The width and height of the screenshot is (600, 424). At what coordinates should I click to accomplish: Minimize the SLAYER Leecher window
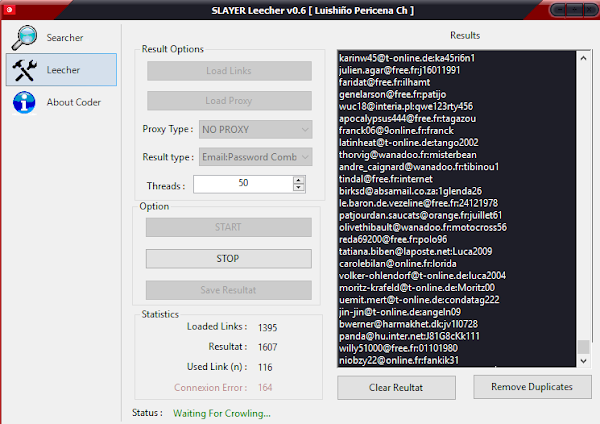(x=560, y=10)
